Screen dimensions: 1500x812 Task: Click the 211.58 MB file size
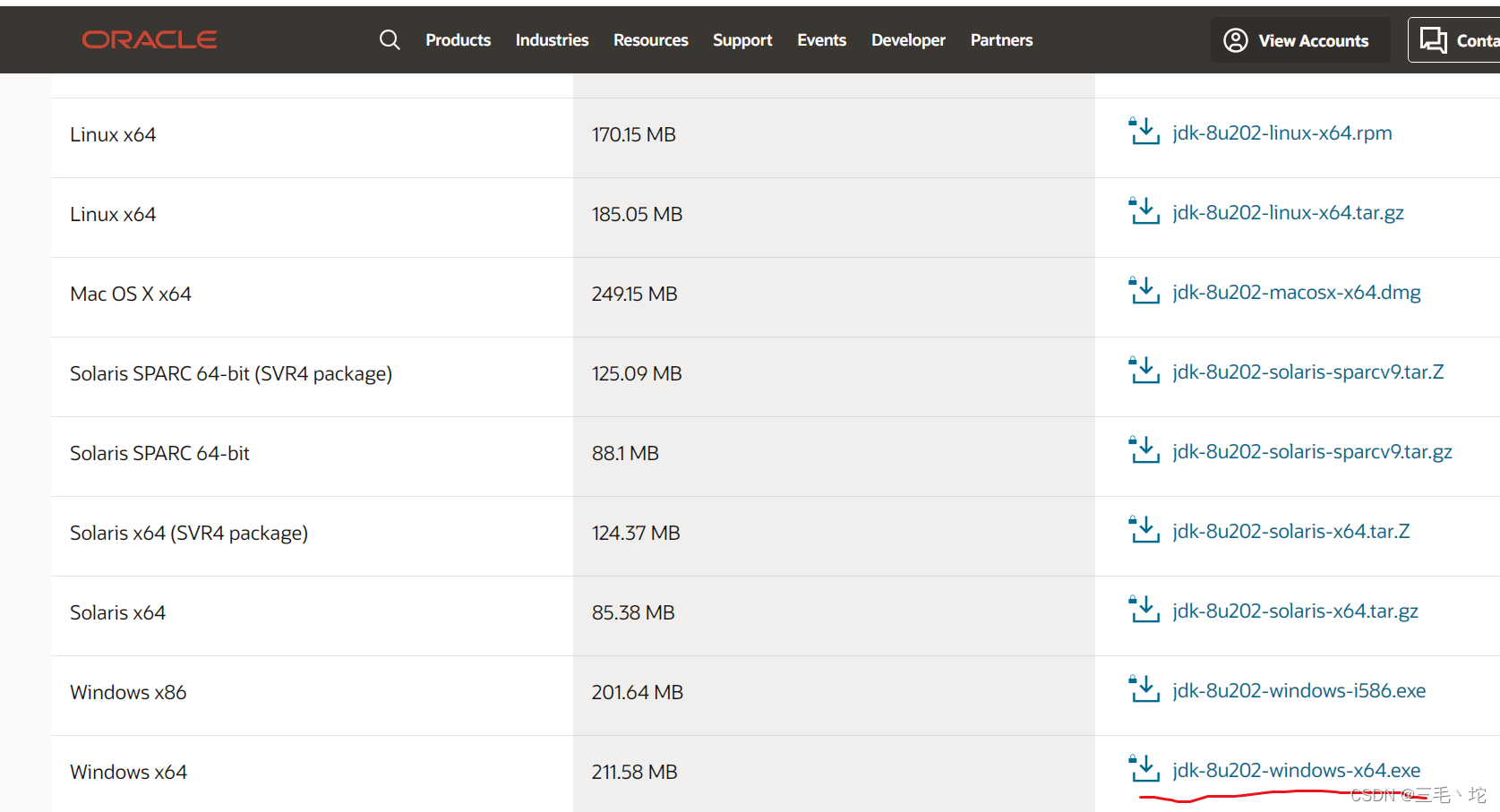[x=634, y=772]
